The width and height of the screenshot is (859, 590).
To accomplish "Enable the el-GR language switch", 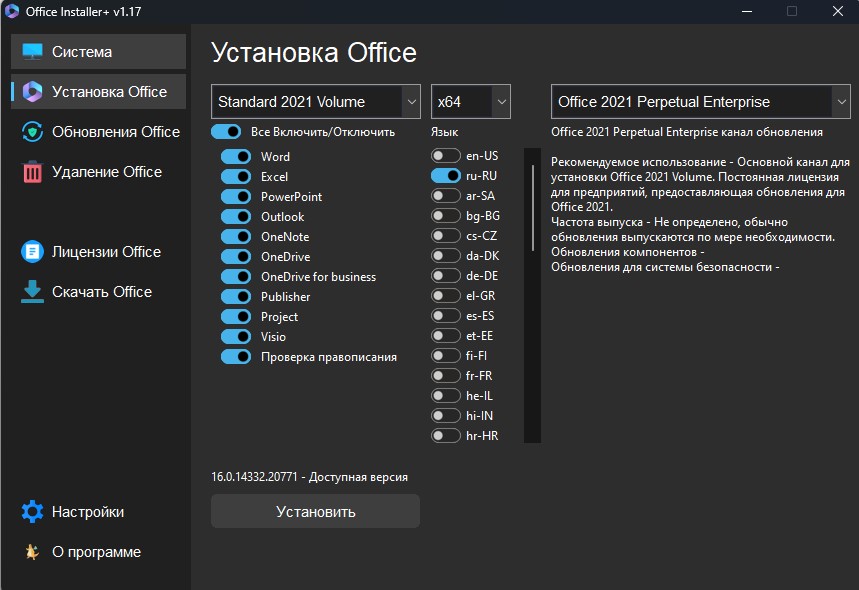I will [x=445, y=296].
